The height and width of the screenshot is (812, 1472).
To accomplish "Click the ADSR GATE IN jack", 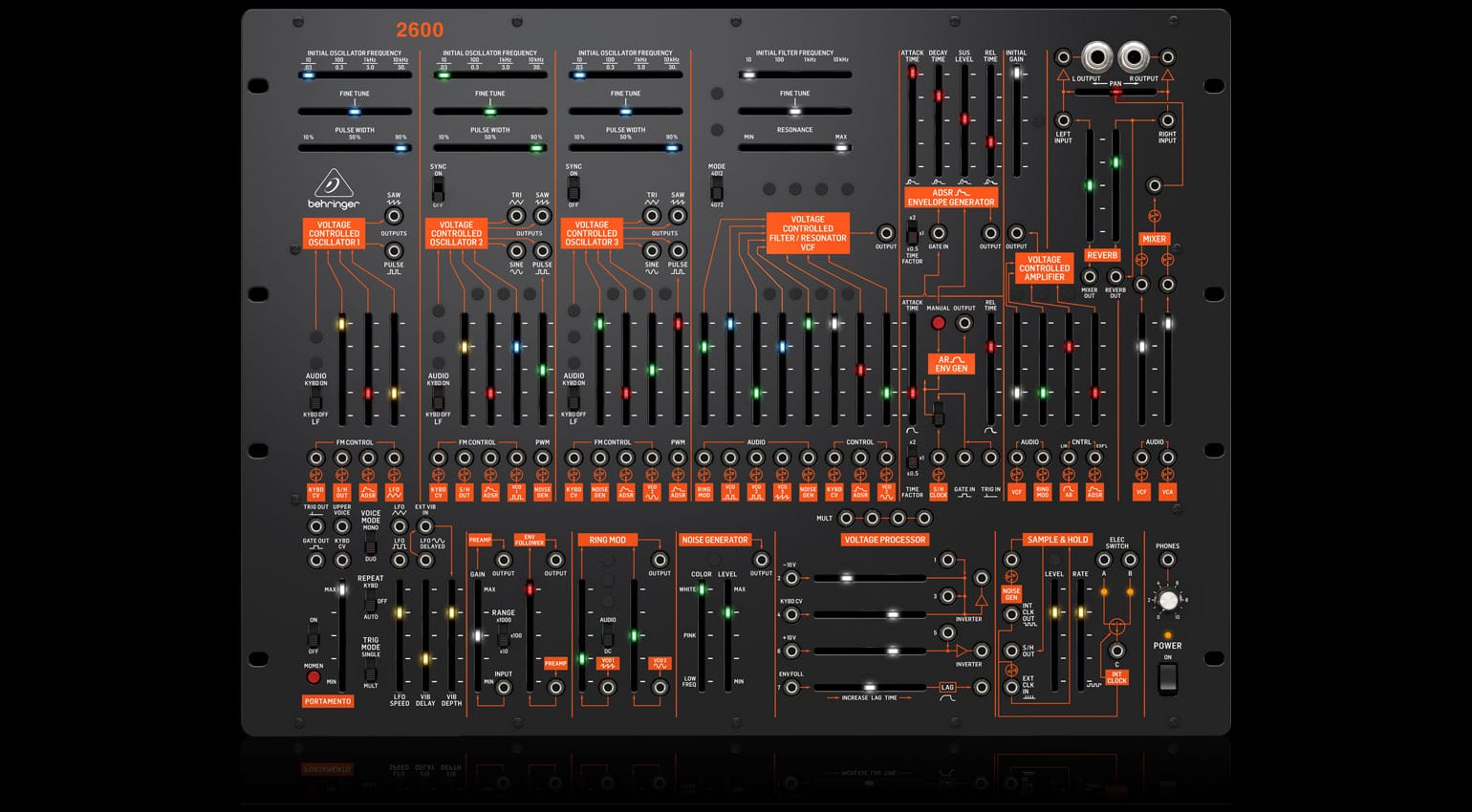I will coord(939,232).
